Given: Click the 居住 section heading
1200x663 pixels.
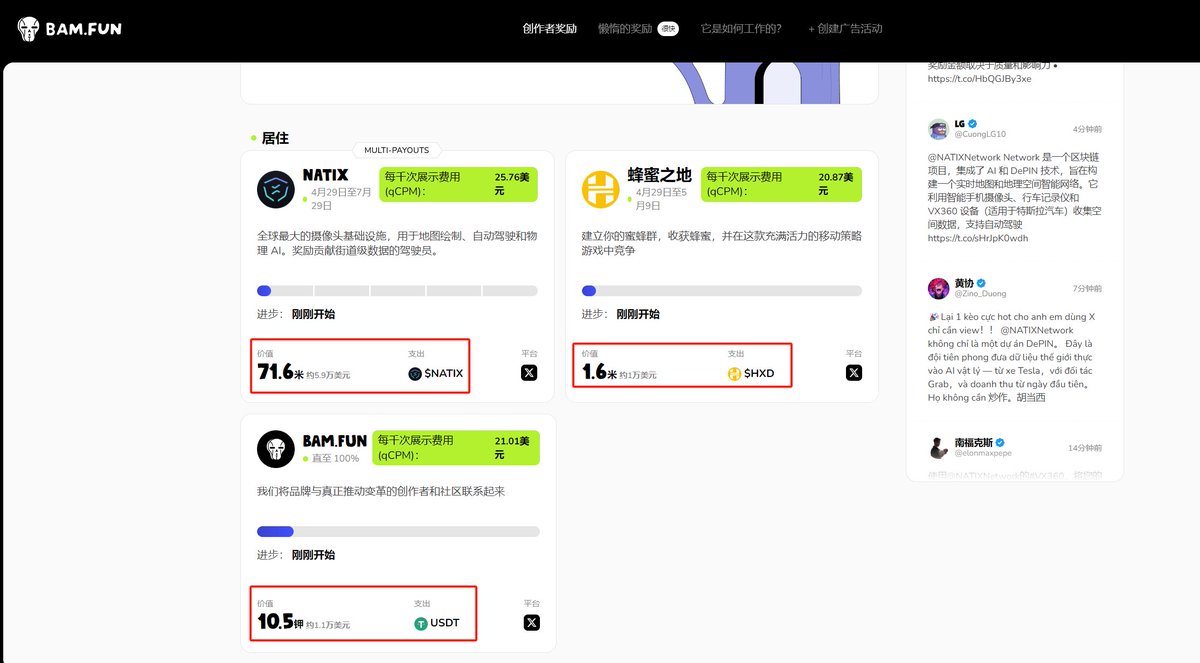Looking at the screenshot, I should click(x=275, y=138).
